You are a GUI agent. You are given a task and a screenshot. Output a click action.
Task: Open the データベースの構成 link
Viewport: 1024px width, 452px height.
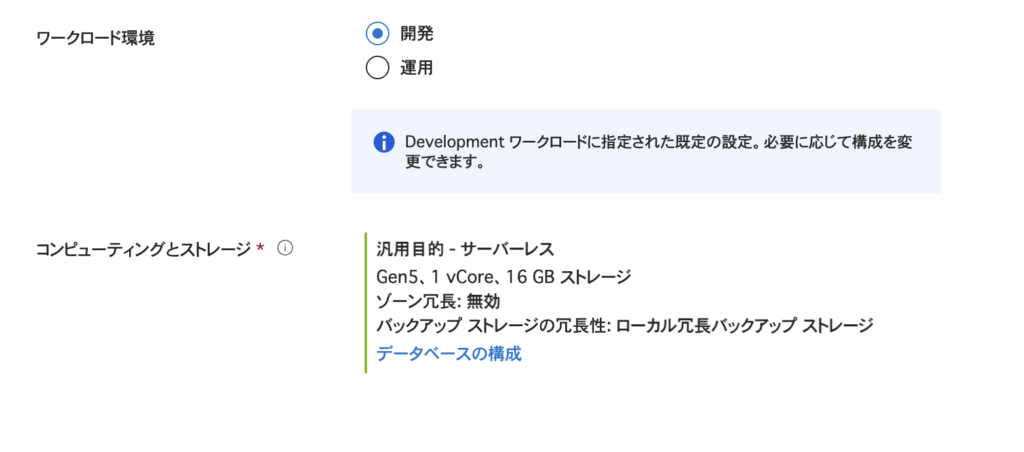449,353
